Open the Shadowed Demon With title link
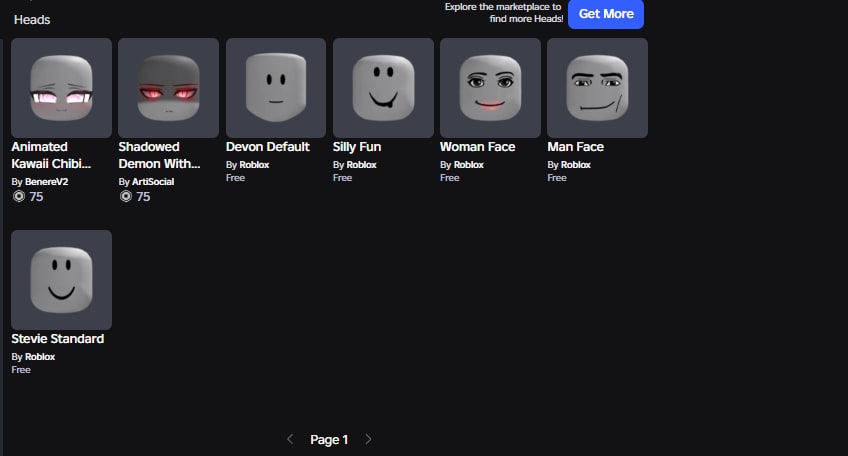 pyautogui.click(x=159, y=155)
